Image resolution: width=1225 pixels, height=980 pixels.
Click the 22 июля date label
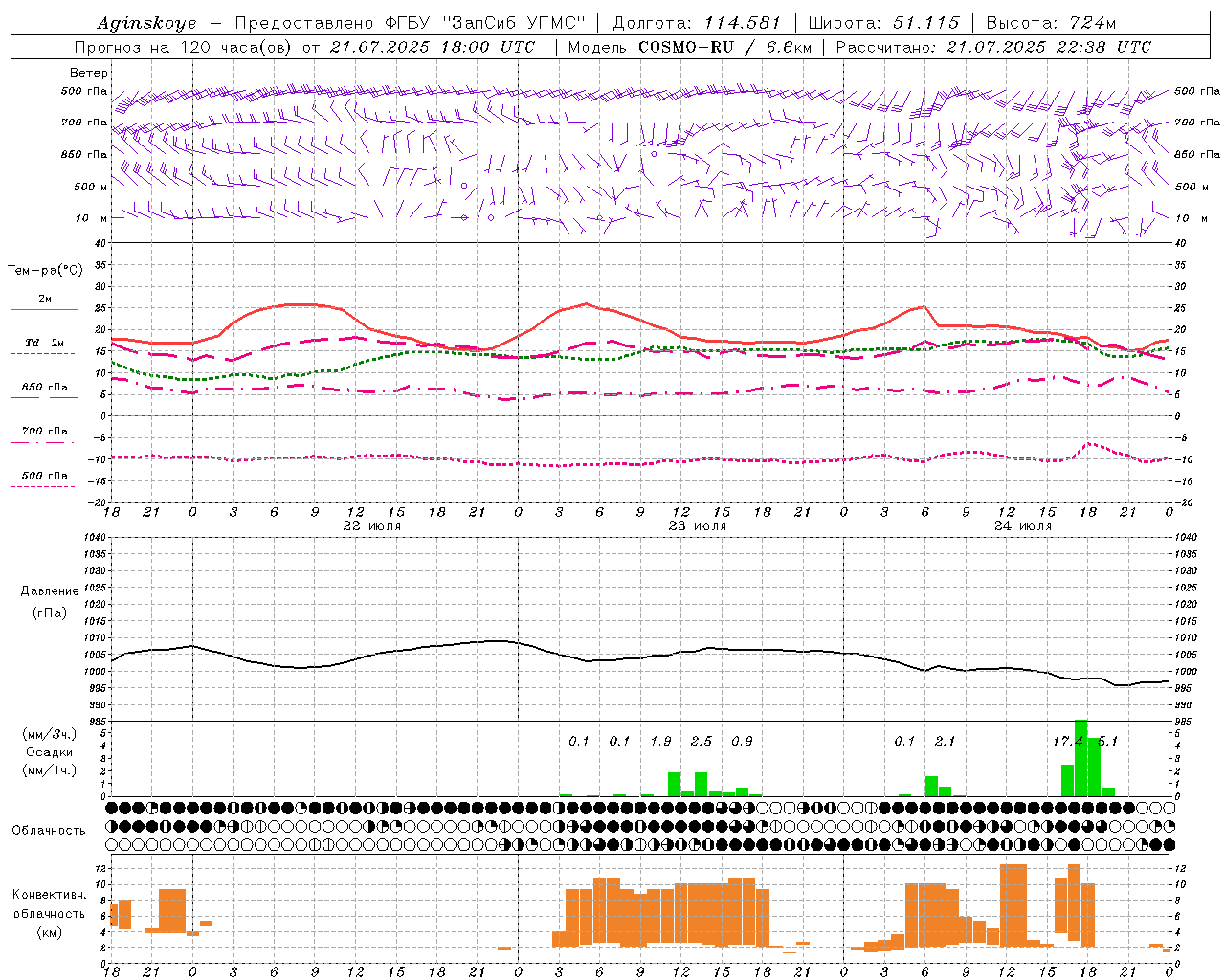tap(372, 526)
